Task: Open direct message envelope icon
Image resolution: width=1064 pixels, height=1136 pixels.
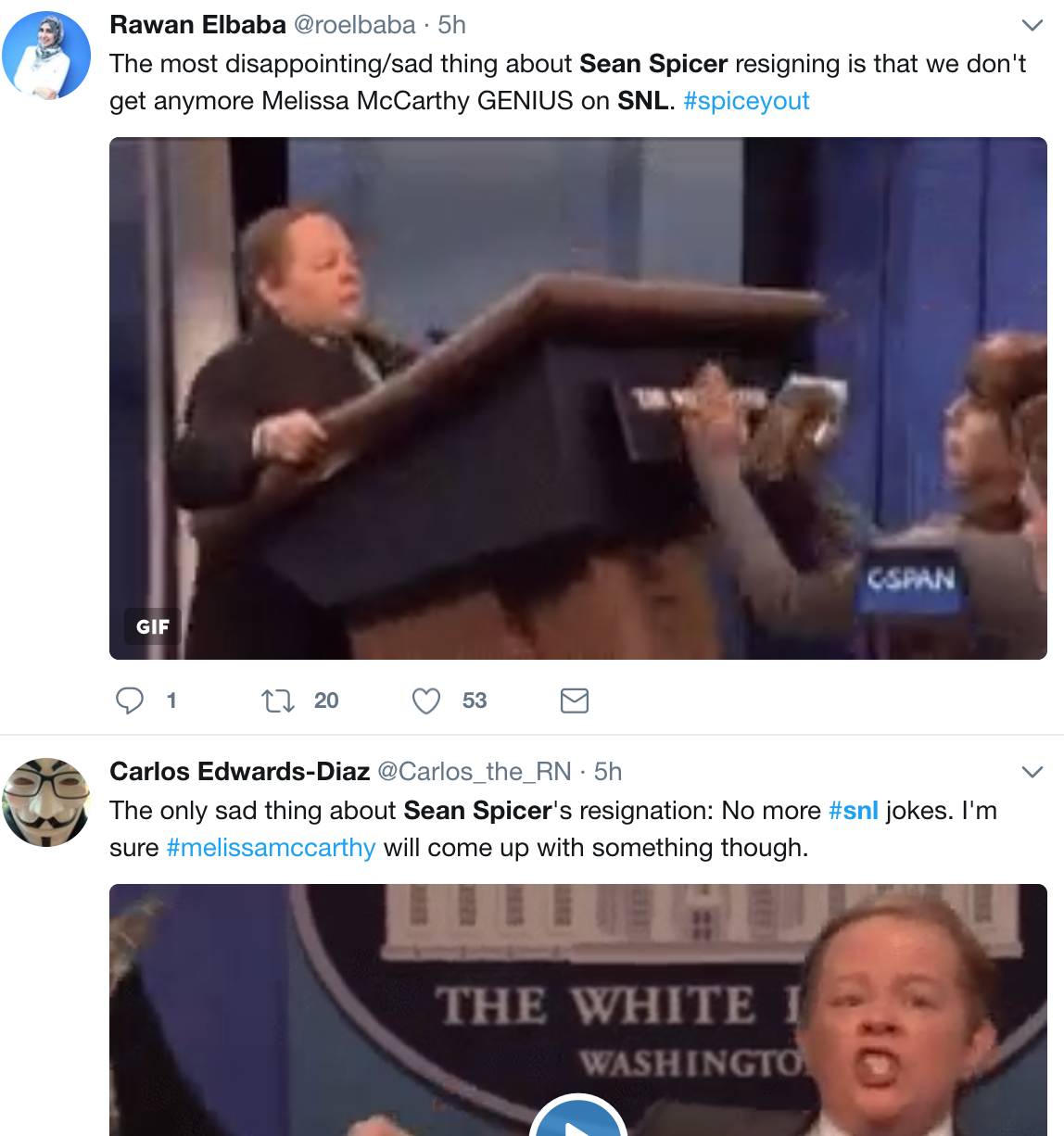Action: pos(575,701)
